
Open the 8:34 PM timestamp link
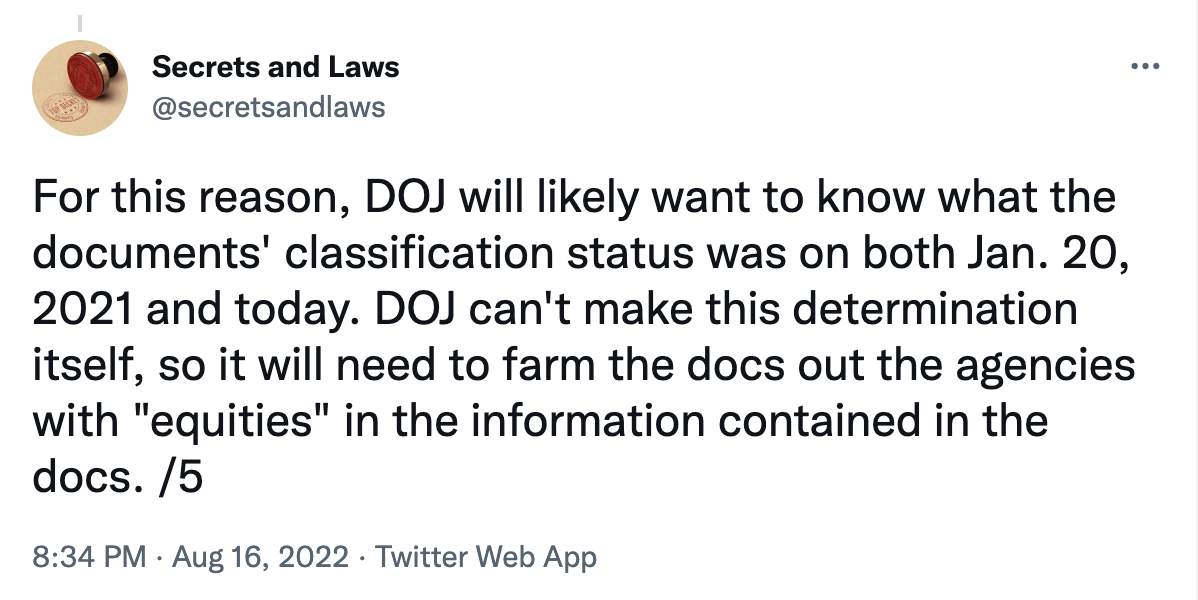[89, 556]
